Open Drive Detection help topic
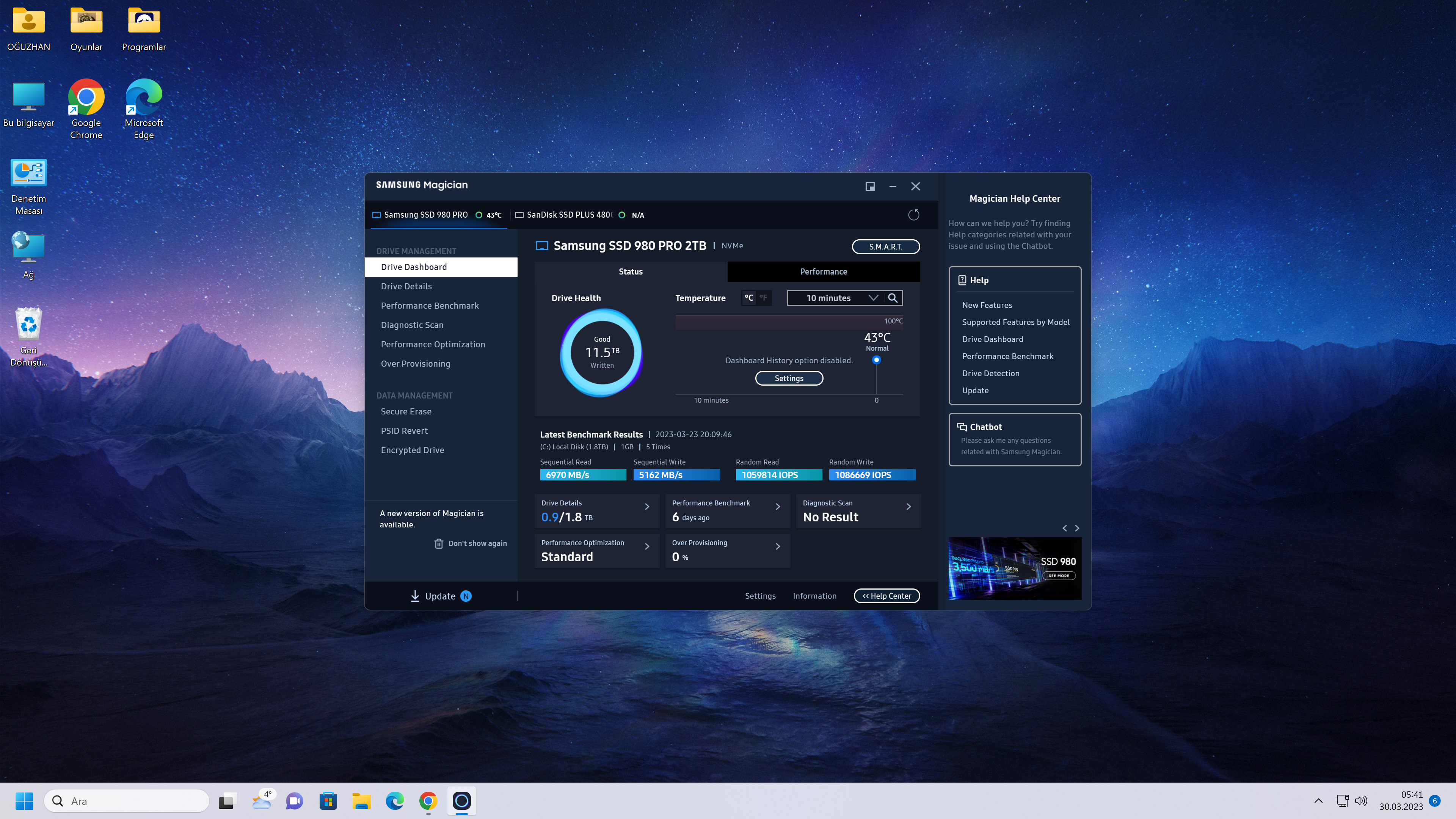 [x=990, y=373]
